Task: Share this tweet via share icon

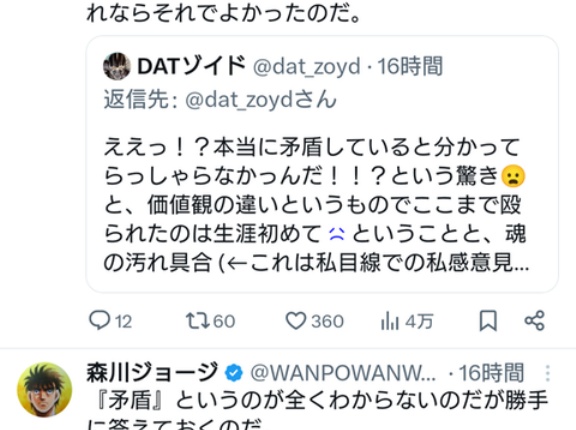Action: 534,321
